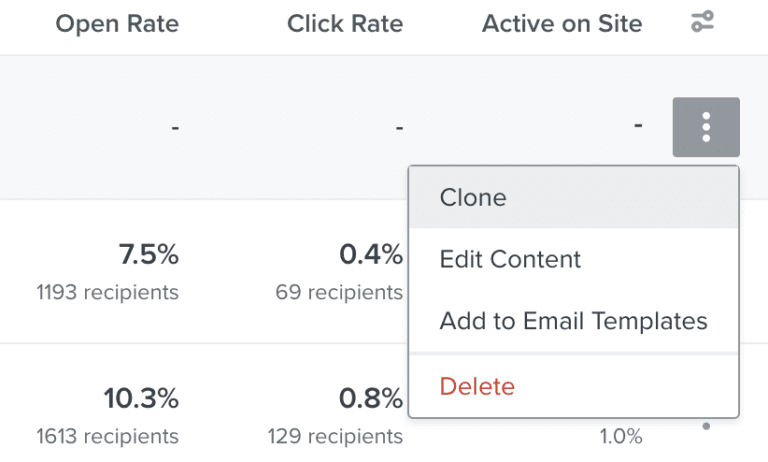Open the 1193 recipients detail
This screenshot has width=768, height=462.
108,292
